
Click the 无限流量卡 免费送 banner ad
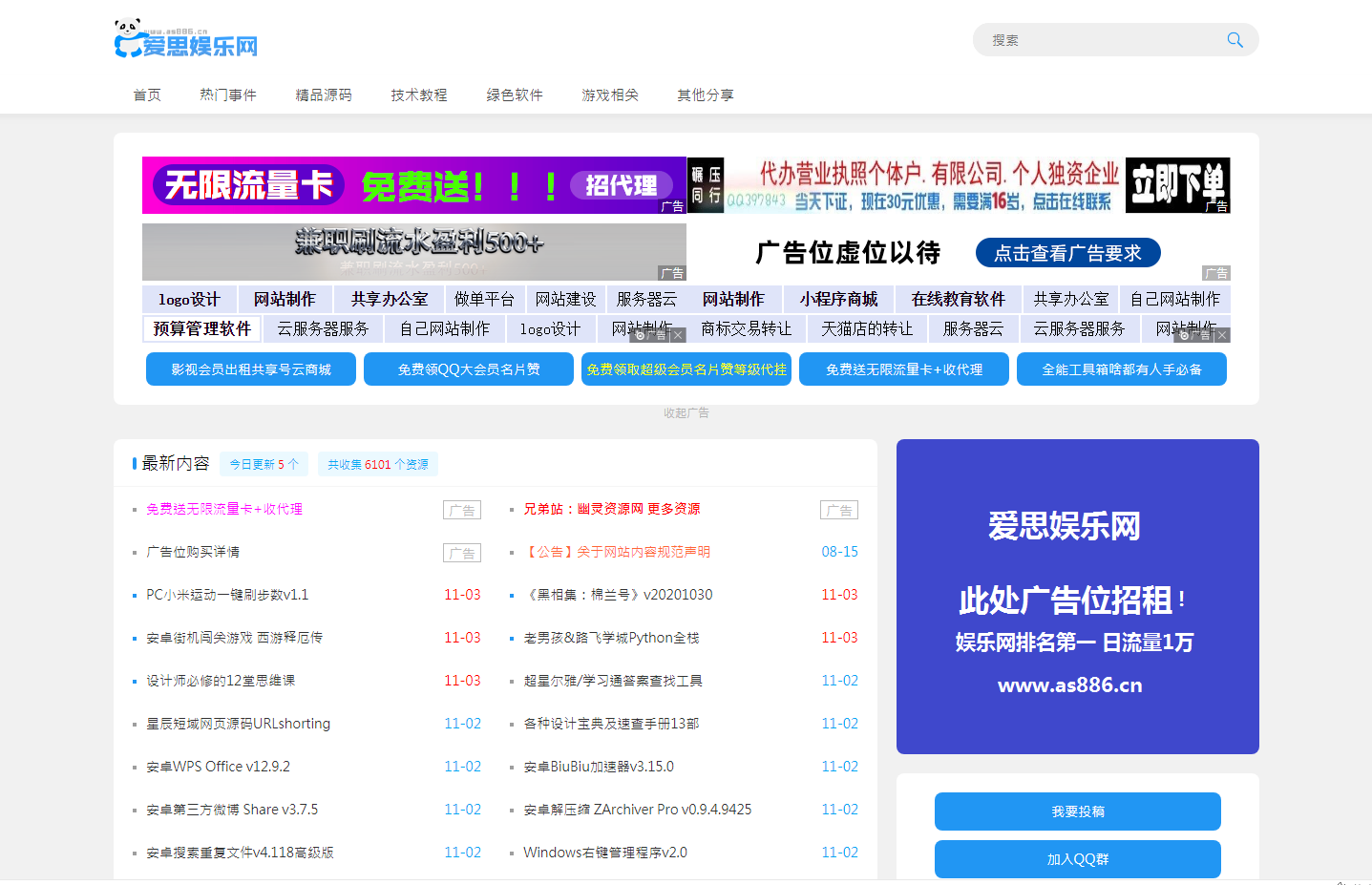pos(413,185)
